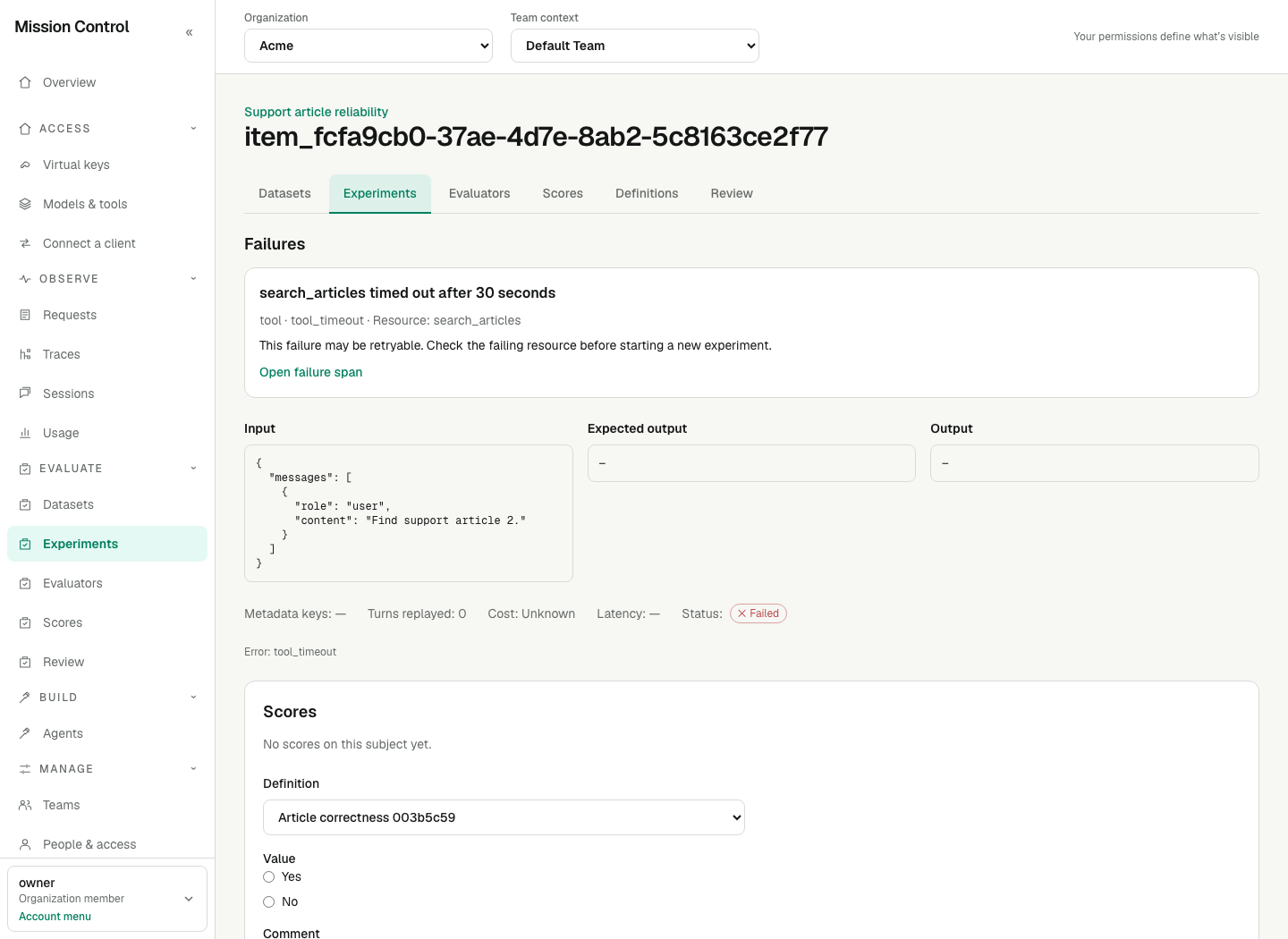
Task: Select the Yes value radio button
Action: coord(268,877)
